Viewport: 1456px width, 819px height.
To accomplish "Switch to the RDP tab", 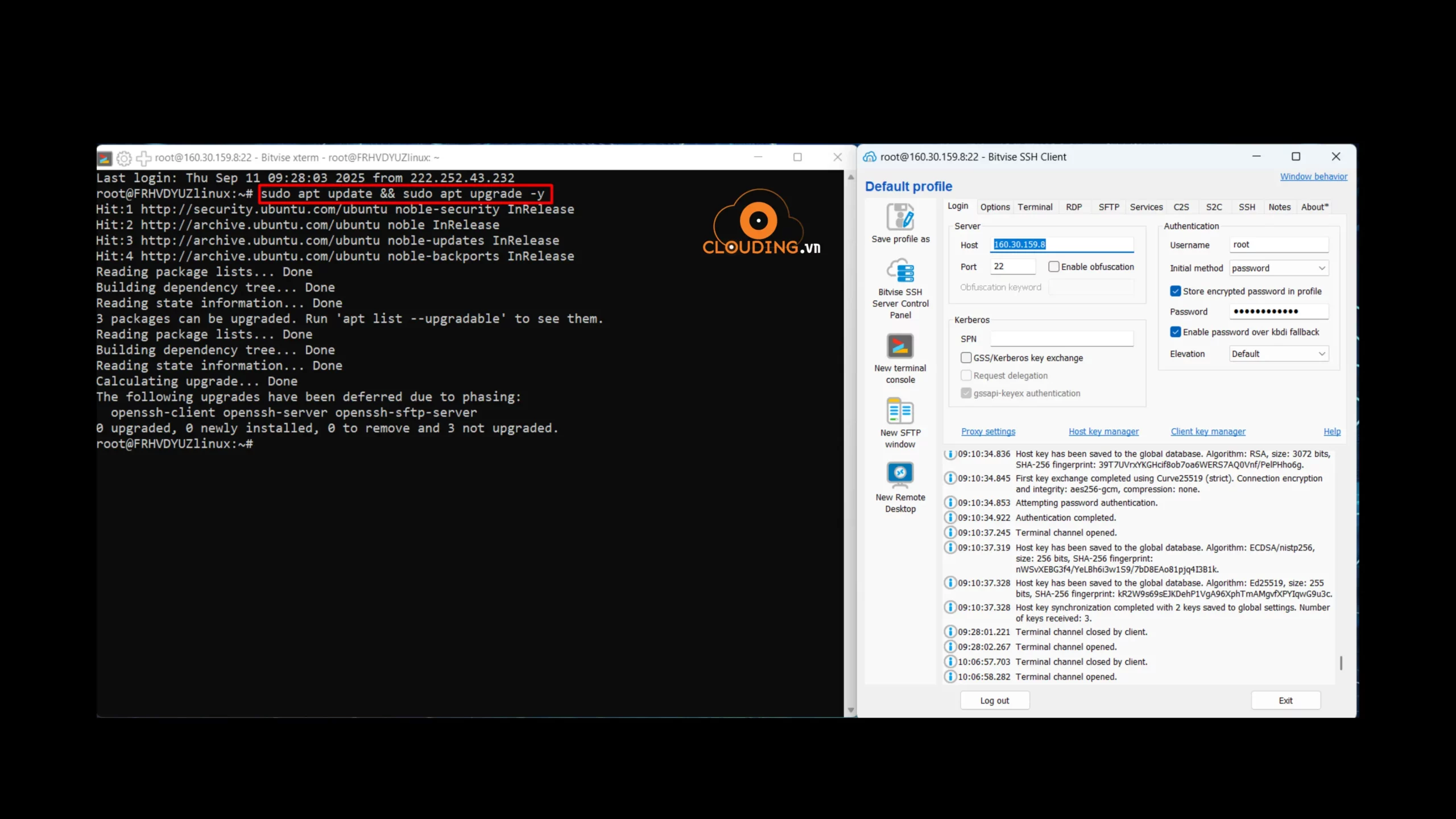I will pyautogui.click(x=1074, y=207).
